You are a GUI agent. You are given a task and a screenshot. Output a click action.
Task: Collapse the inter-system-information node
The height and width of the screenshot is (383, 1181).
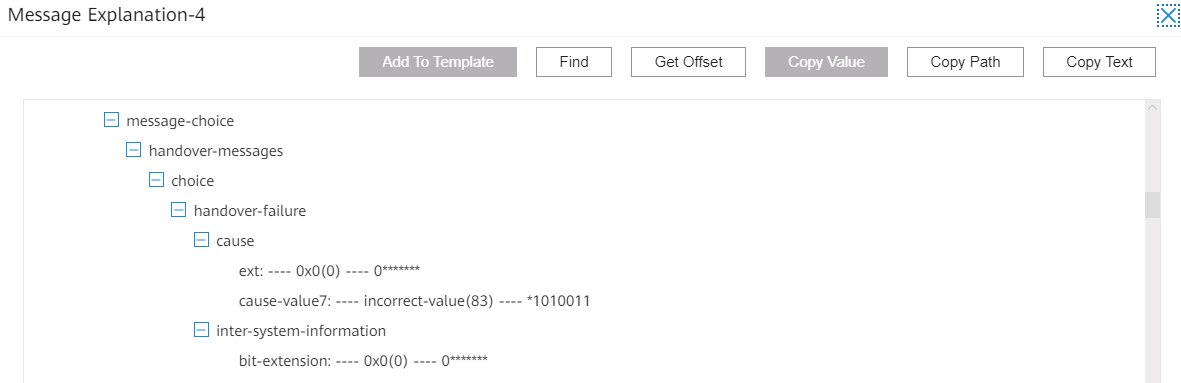[x=201, y=330]
